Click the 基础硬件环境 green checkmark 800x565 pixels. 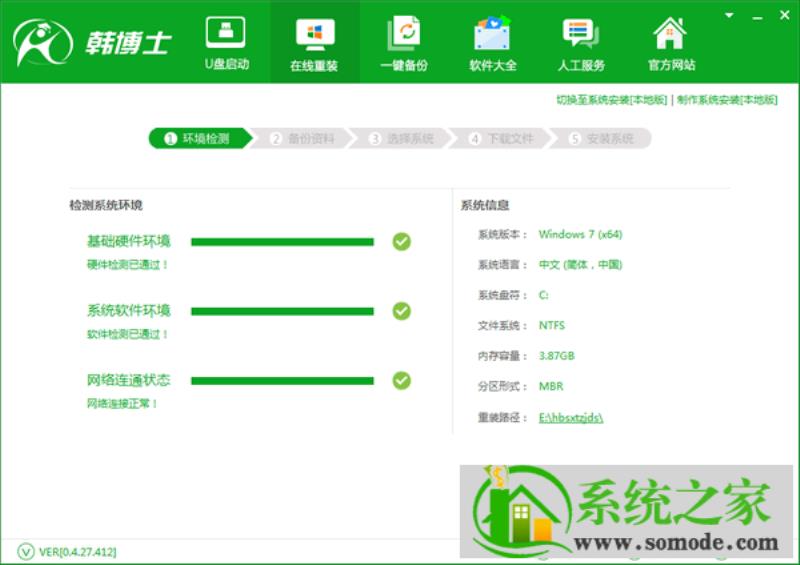click(x=402, y=241)
